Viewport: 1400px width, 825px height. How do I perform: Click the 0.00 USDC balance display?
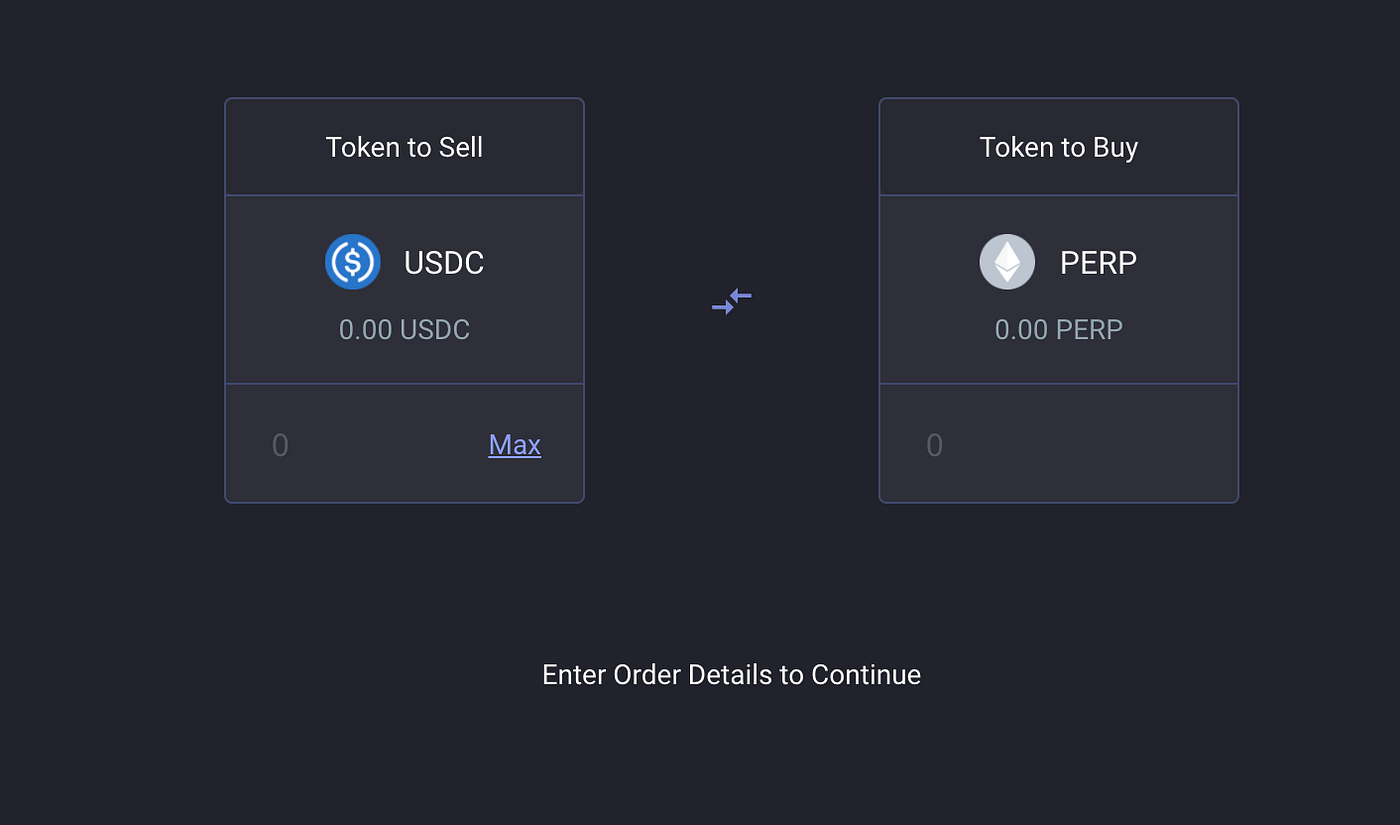click(404, 329)
